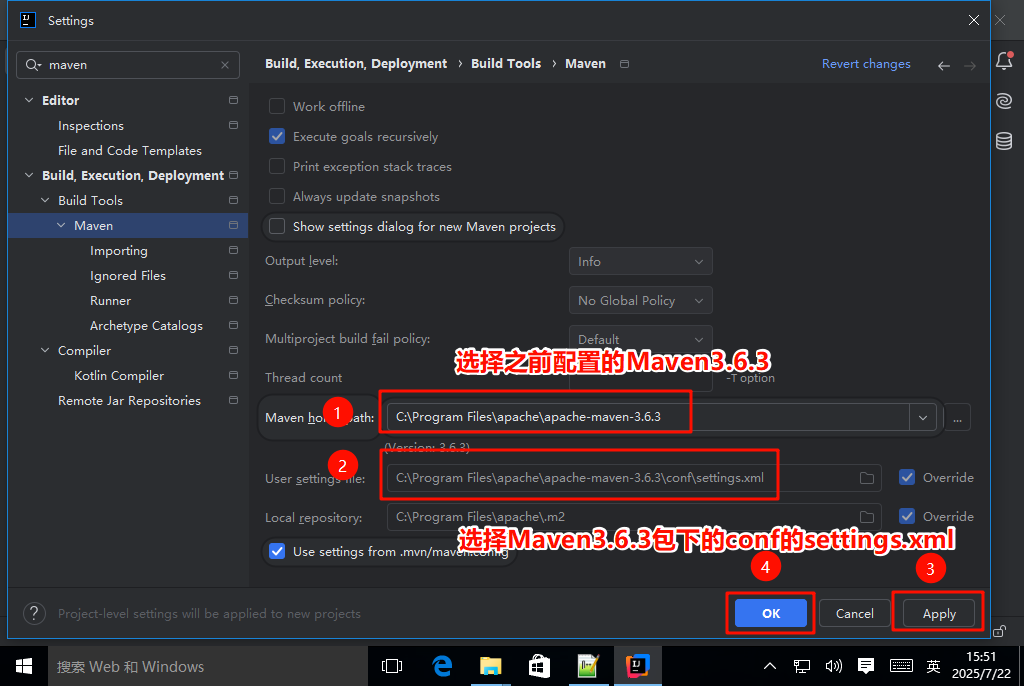Click the Cancel button

(854, 613)
